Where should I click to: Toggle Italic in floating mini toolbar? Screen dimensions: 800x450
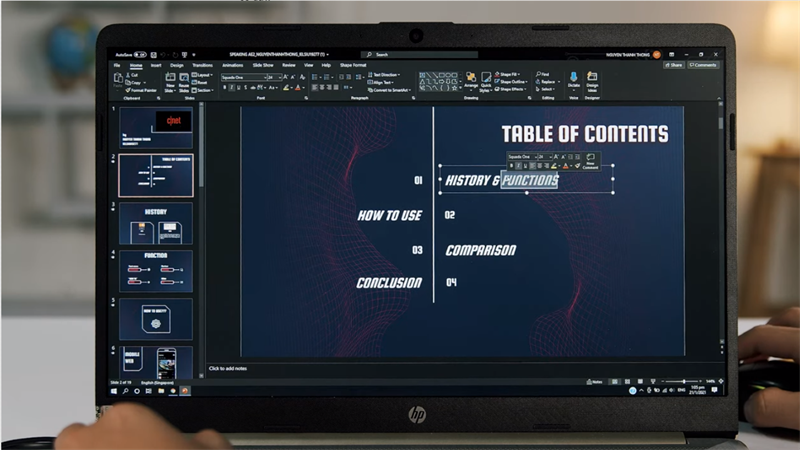(518, 165)
